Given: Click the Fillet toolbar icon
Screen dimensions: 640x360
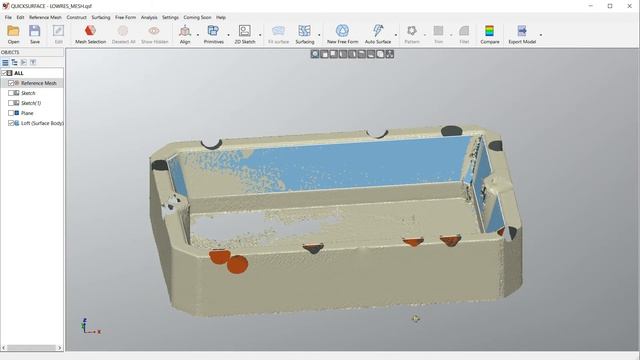Looking at the screenshot, I should tap(464, 31).
